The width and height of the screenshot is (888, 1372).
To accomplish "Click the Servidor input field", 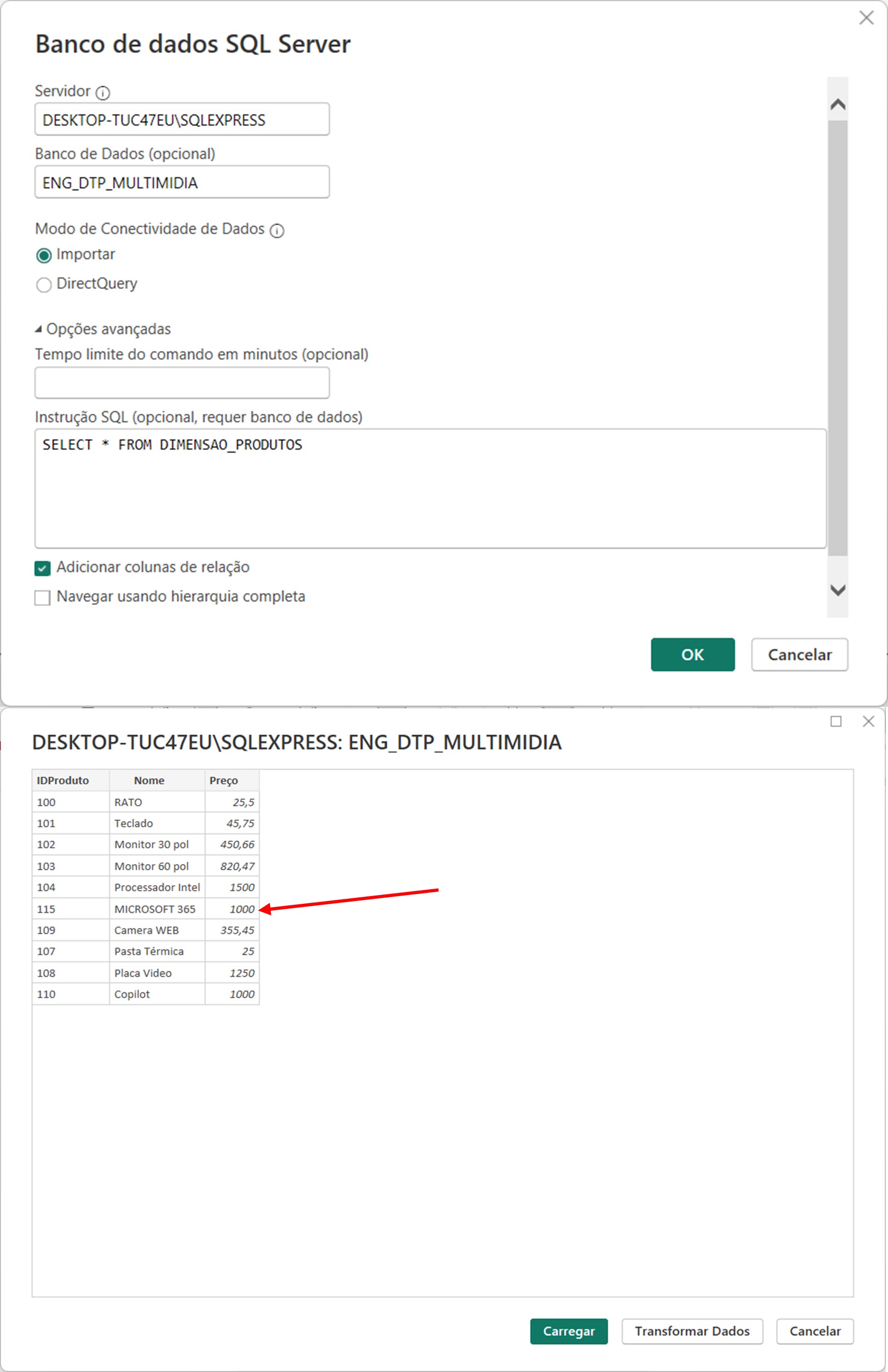I will [x=182, y=119].
